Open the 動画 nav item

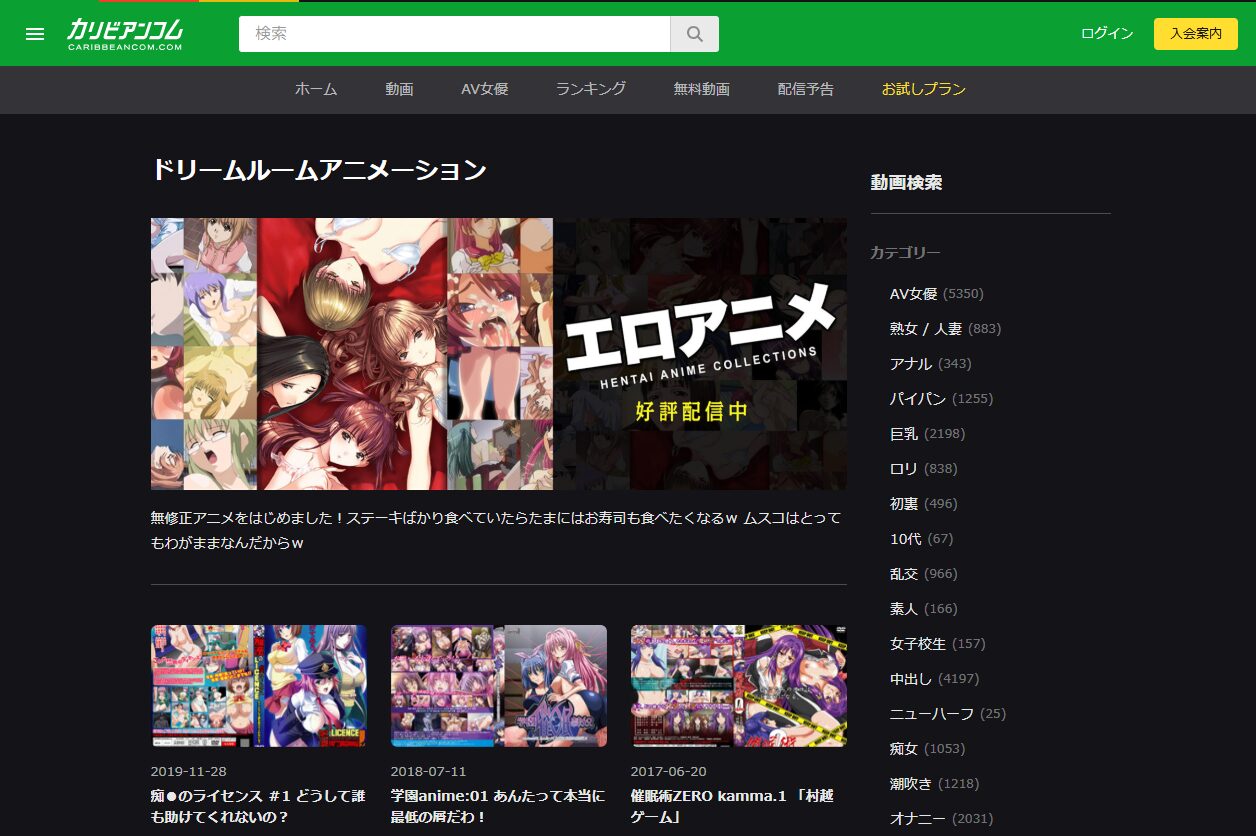point(399,89)
